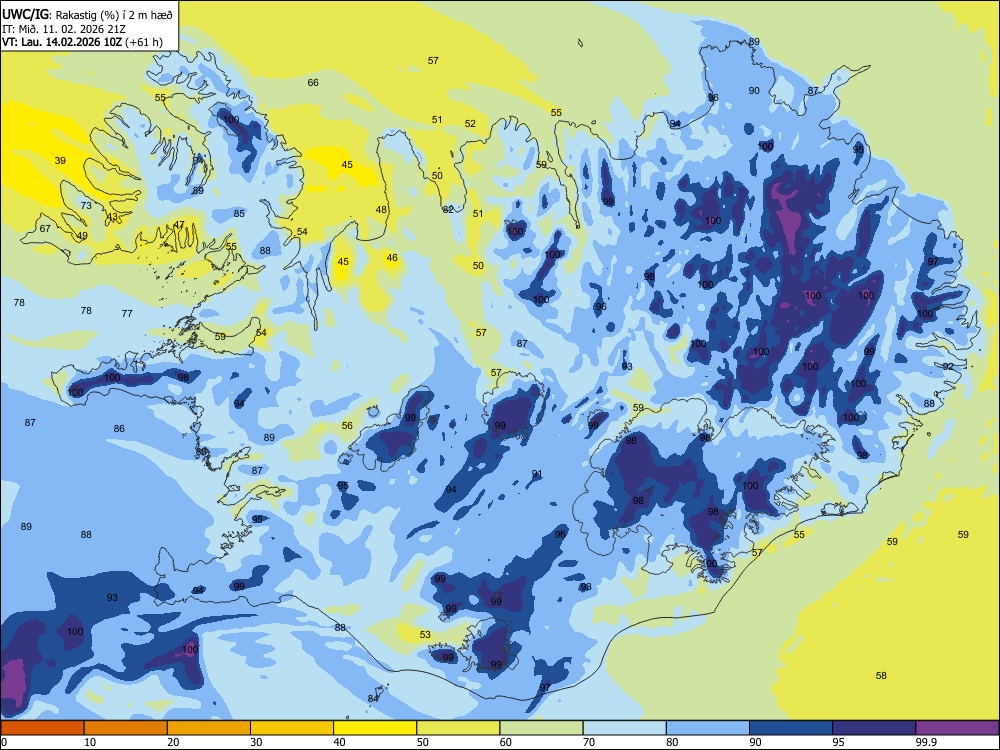
Task: Click the humidity value '53' on the map
Action: click(425, 635)
